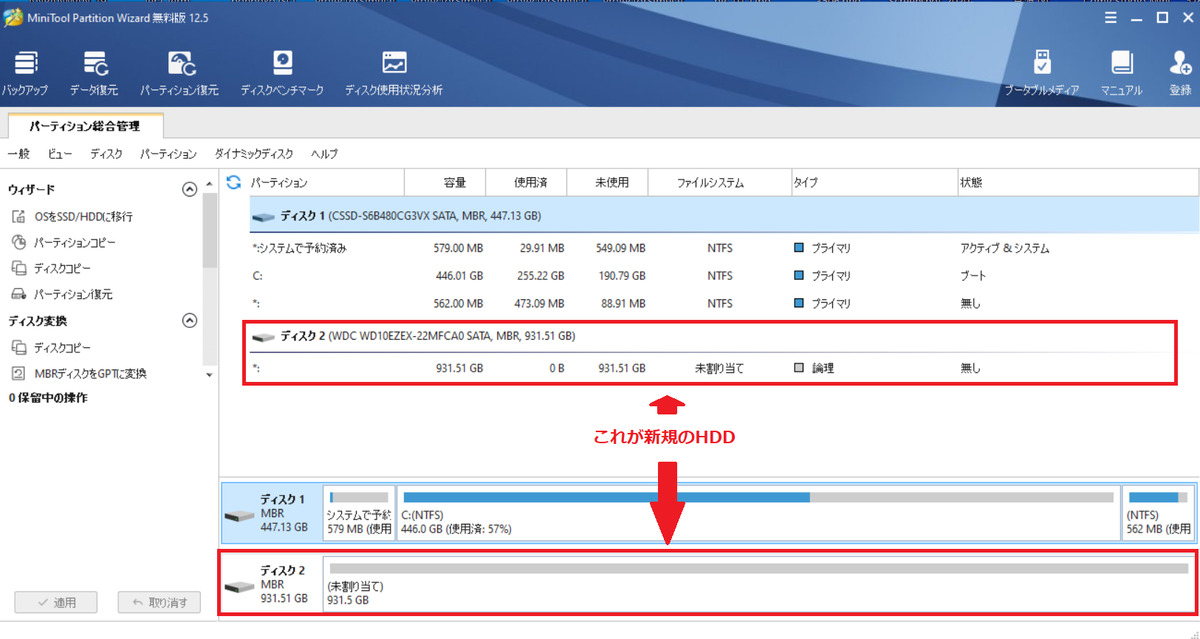Click the 取り消す button

pyautogui.click(x=159, y=602)
